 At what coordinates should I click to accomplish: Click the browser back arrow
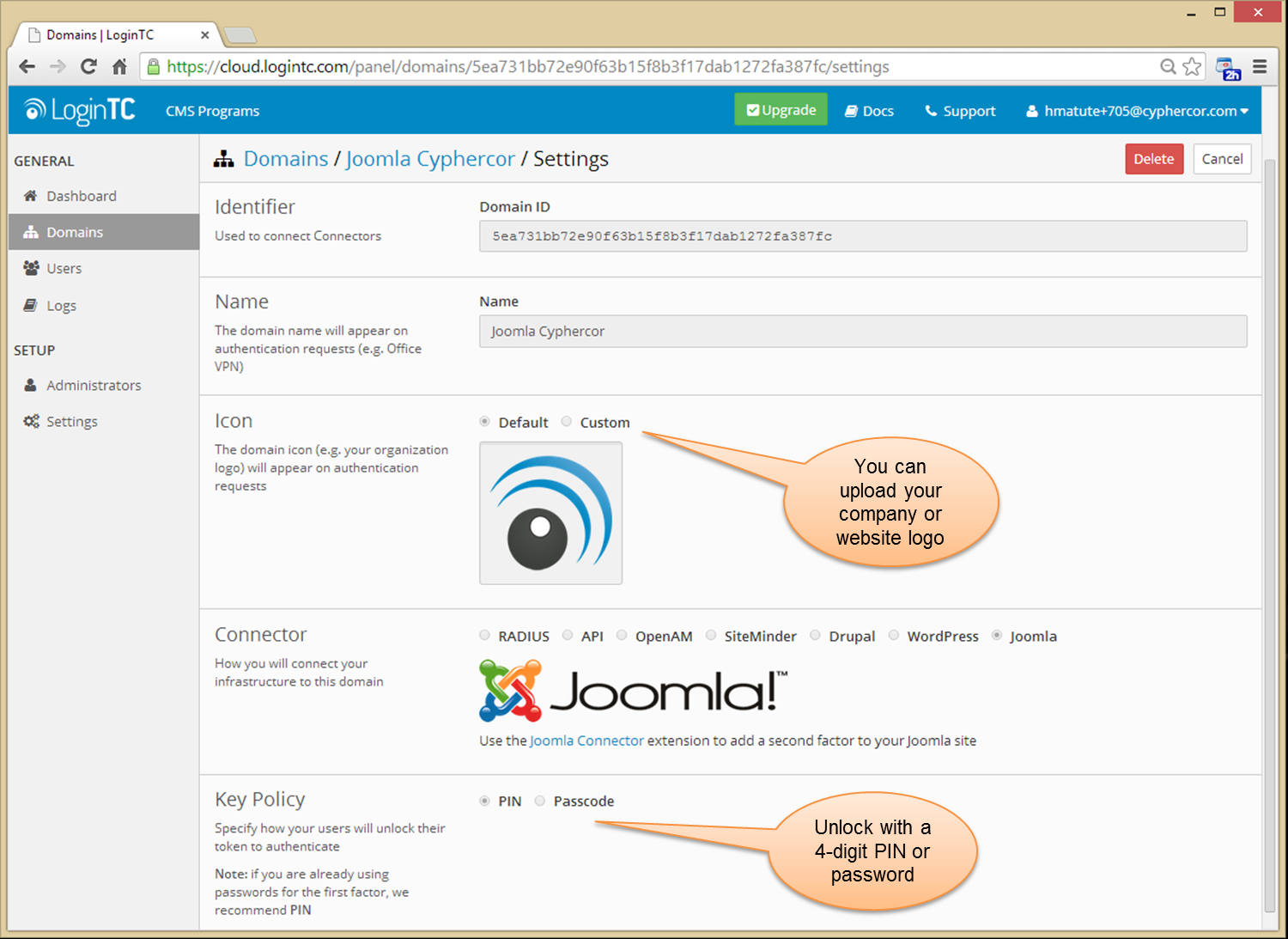27,66
